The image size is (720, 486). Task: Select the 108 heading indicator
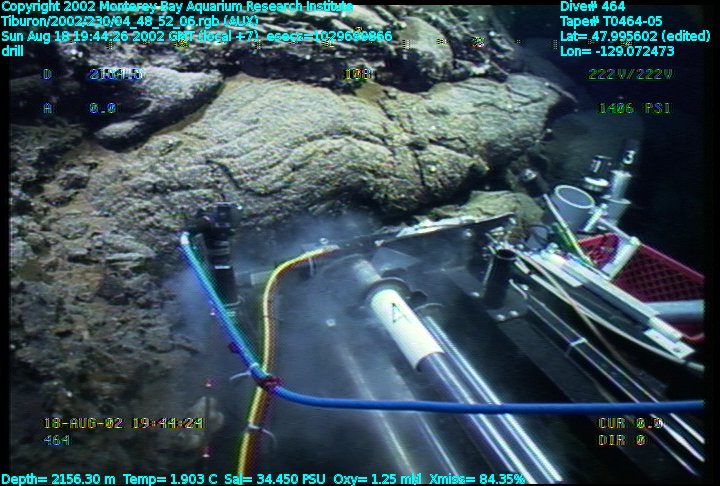tap(357, 74)
